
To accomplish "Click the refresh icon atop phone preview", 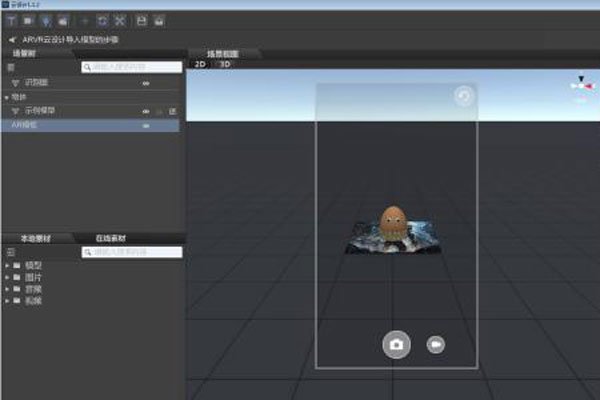I will (x=462, y=96).
